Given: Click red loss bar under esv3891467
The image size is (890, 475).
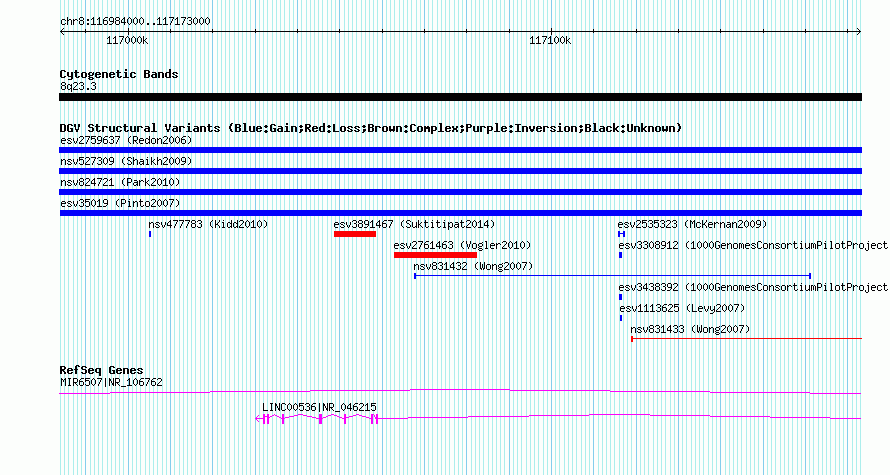Looking at the screenshot, I should coord(355,234).
